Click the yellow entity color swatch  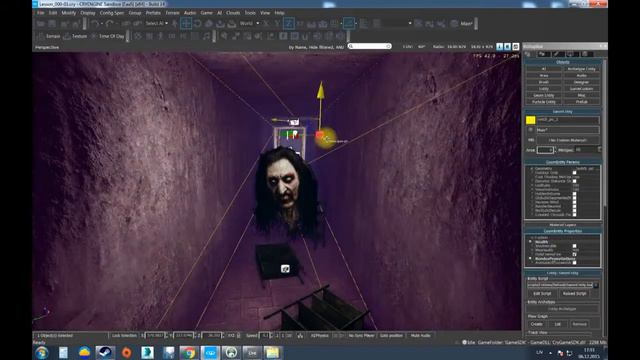click(x=530, y=120)
